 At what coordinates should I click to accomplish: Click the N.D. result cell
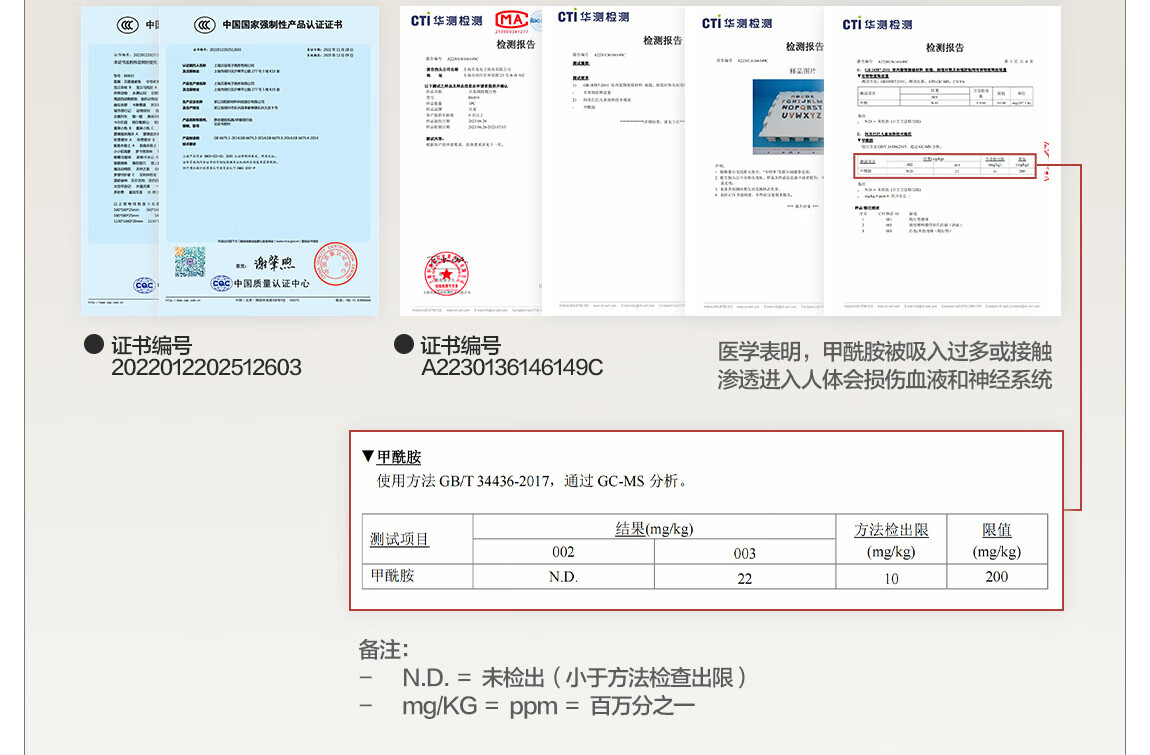(563, 577)
